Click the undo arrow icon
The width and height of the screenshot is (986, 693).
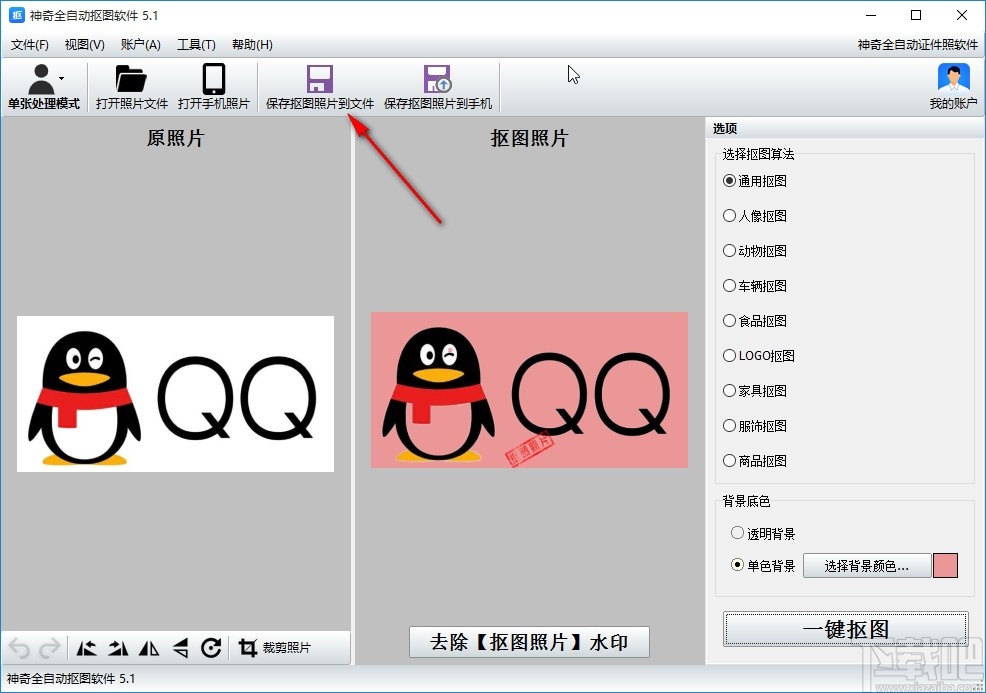[x=19, y=648]
